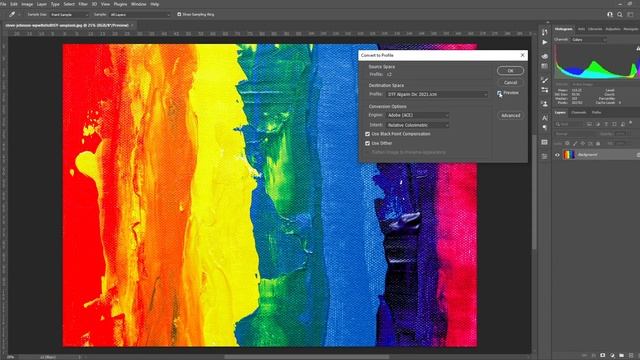Click the add layer mask icon
640x360 pixels.
[x=602, y=356]
